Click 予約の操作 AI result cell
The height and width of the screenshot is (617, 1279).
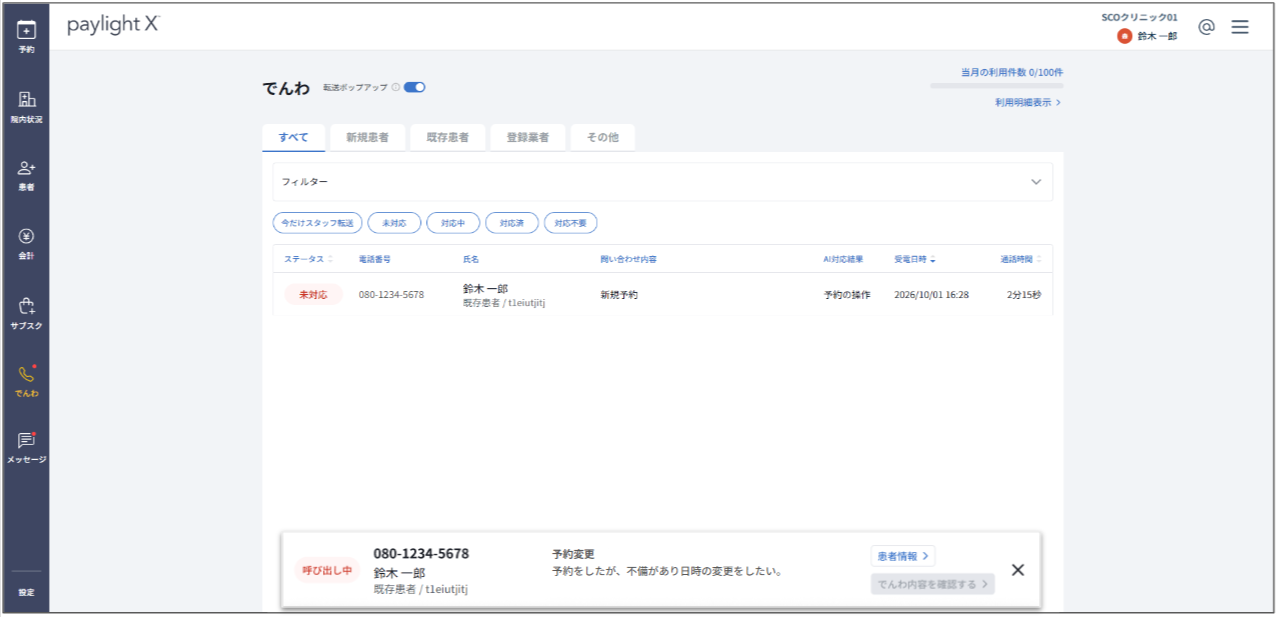[847, 295]
